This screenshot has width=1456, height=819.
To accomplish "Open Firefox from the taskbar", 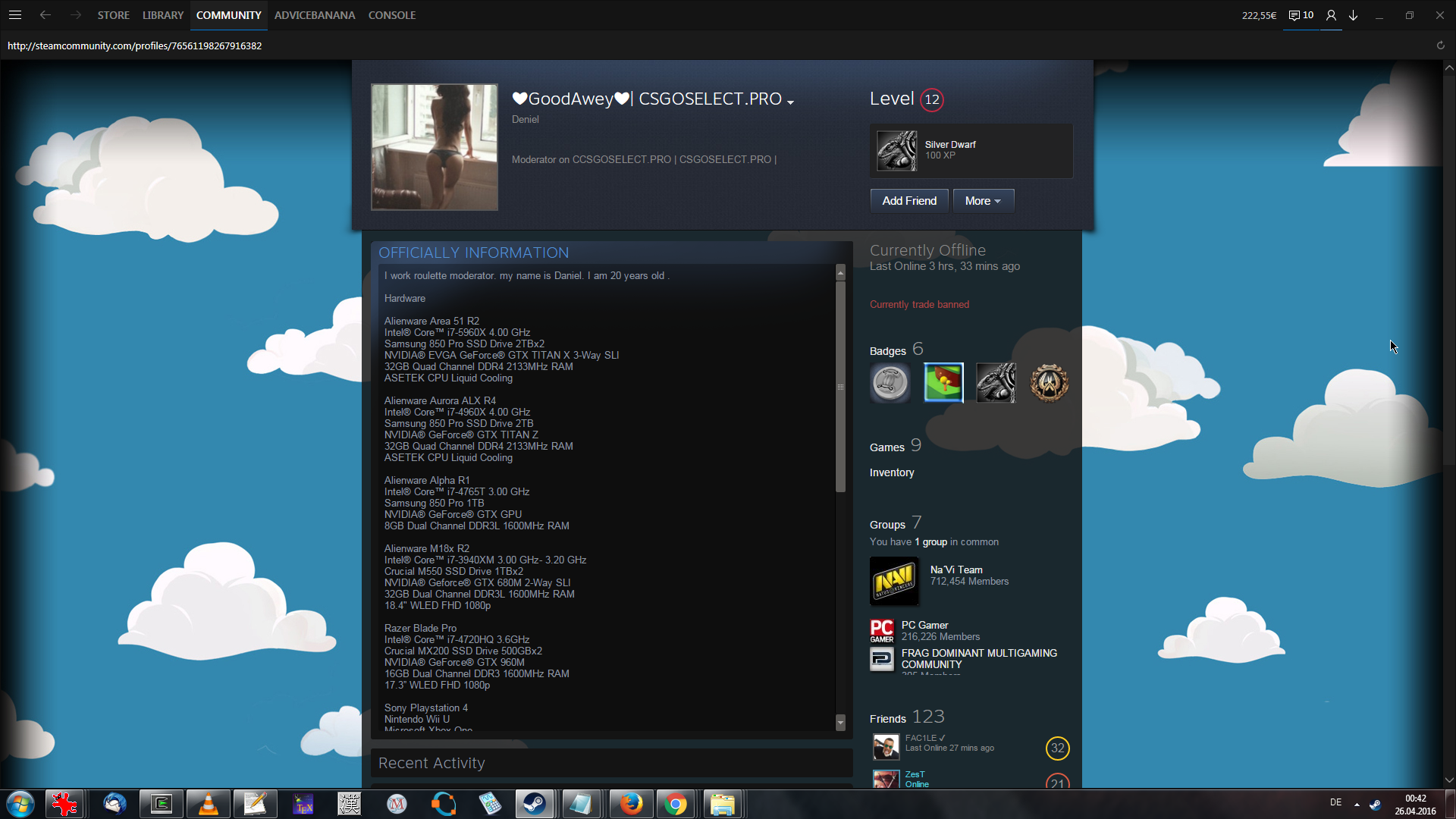I will pyautogui.click(x=630, y=804).
